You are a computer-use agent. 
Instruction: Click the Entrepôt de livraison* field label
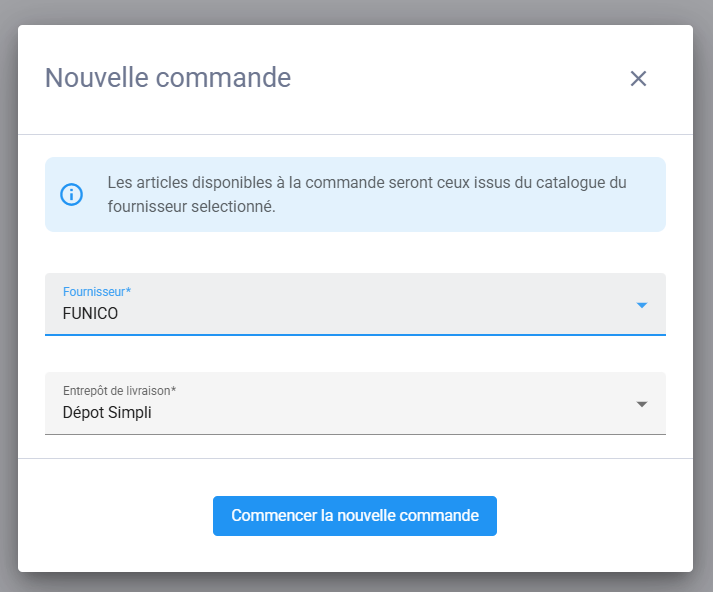point(119,390)
